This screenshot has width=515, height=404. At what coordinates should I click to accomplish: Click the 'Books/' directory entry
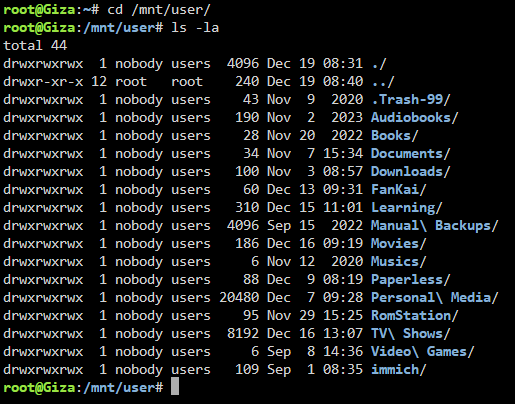pyautogui.click(x=395, y=136)
